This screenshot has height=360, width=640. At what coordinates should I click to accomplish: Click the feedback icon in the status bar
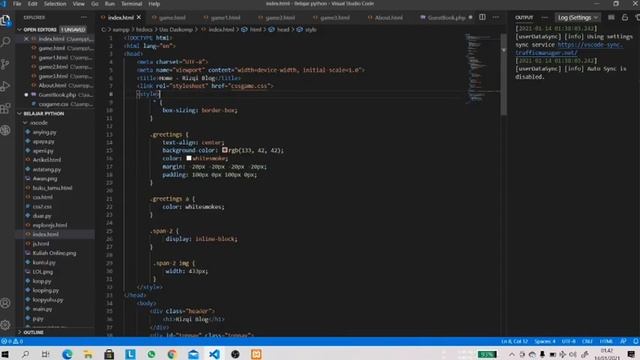click(x=623, y=341)
